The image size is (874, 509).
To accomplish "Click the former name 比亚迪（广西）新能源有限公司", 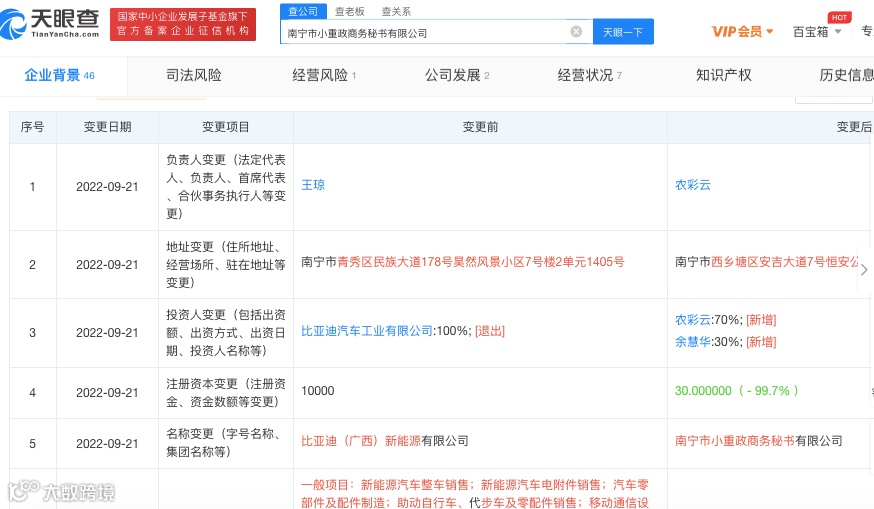I will pyautogui.click(x=385, y=441).
